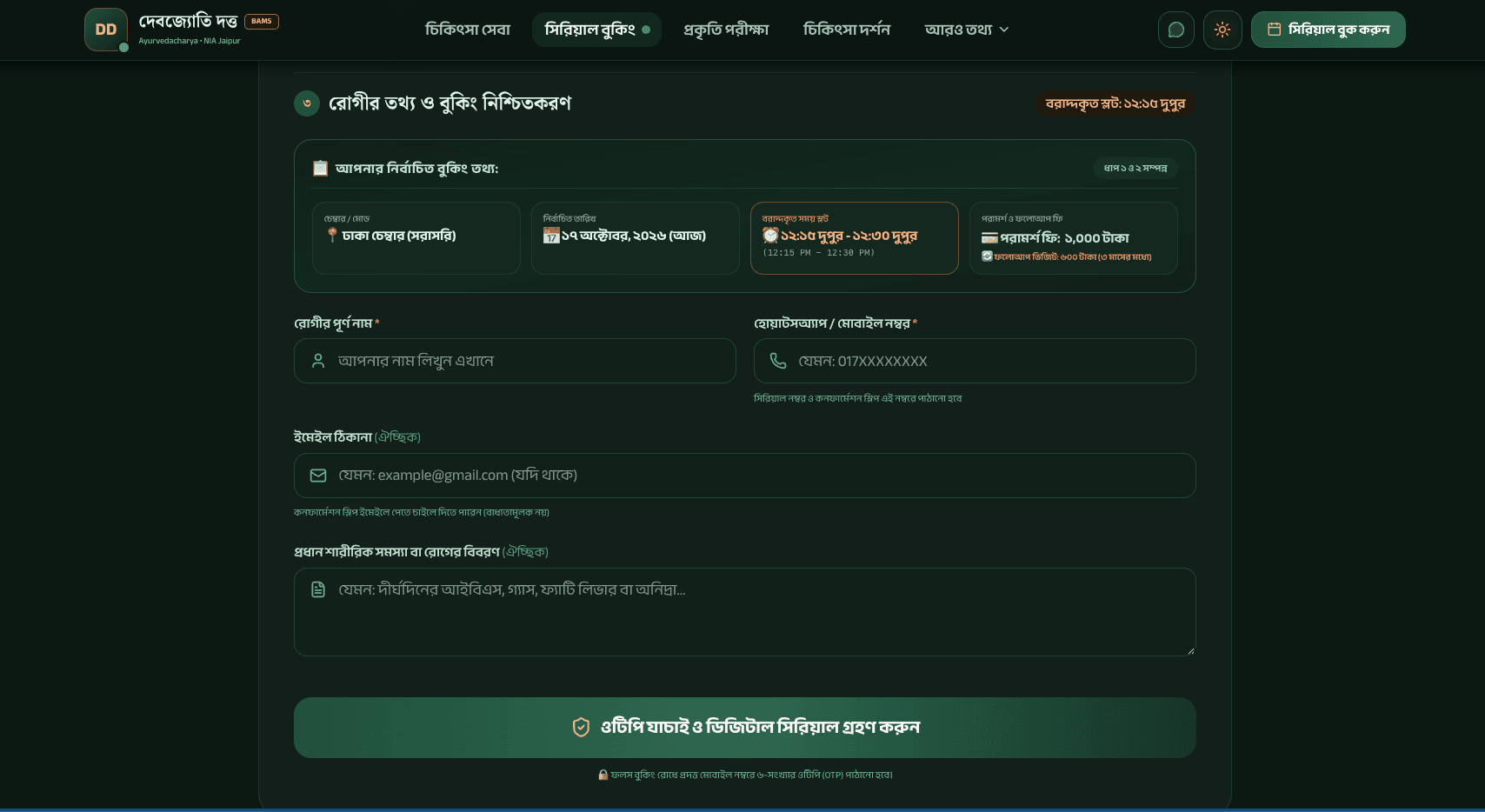This screenshot has height=812, width=1485.
Task: Click pin icon in Dhaka chamber card
Action: click(x=332, y=236)
